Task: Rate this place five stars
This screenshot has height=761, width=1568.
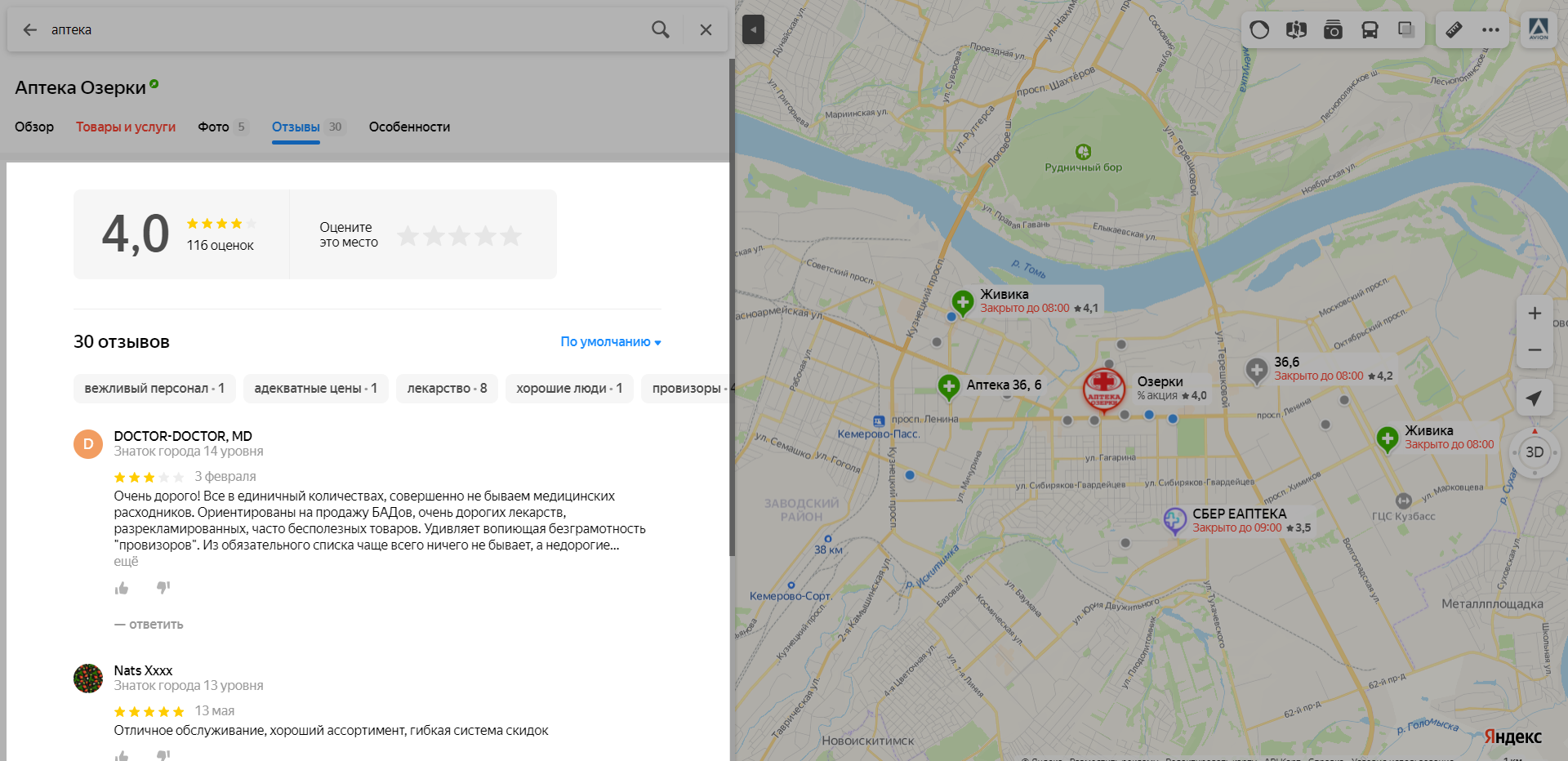Action: click(x=511, y=236)
